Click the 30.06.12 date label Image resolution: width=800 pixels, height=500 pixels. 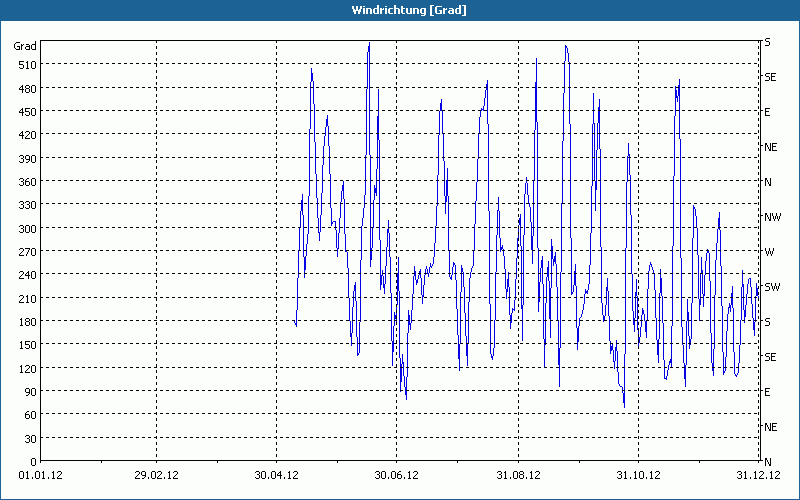[396, 476]
